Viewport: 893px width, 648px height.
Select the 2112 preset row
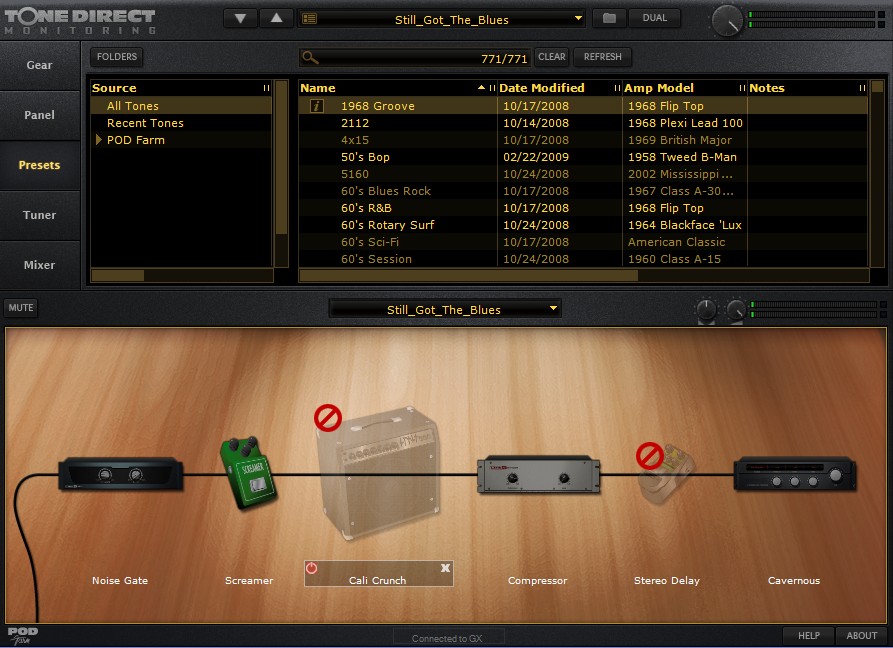coord(583,123)
